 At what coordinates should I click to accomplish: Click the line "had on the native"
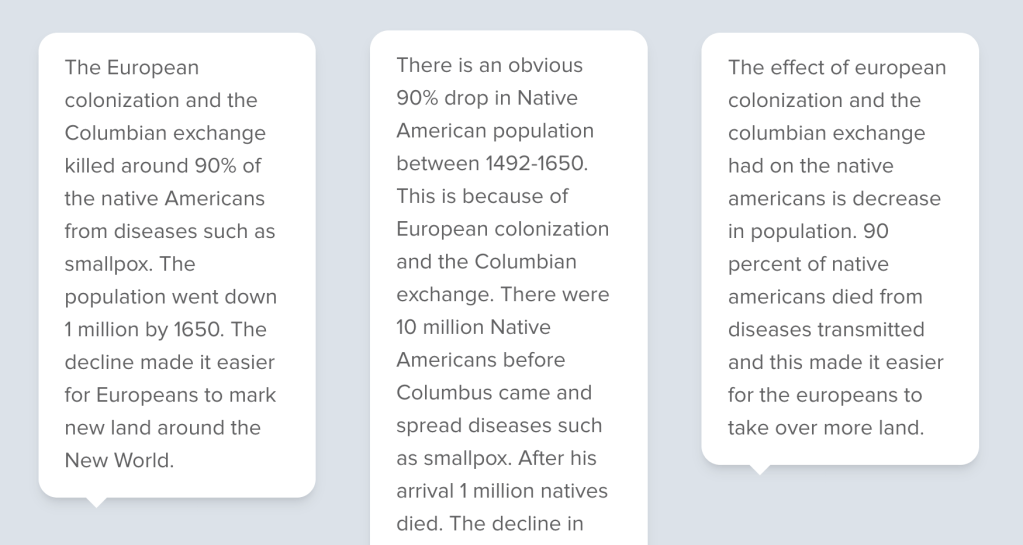coord(810,166)
